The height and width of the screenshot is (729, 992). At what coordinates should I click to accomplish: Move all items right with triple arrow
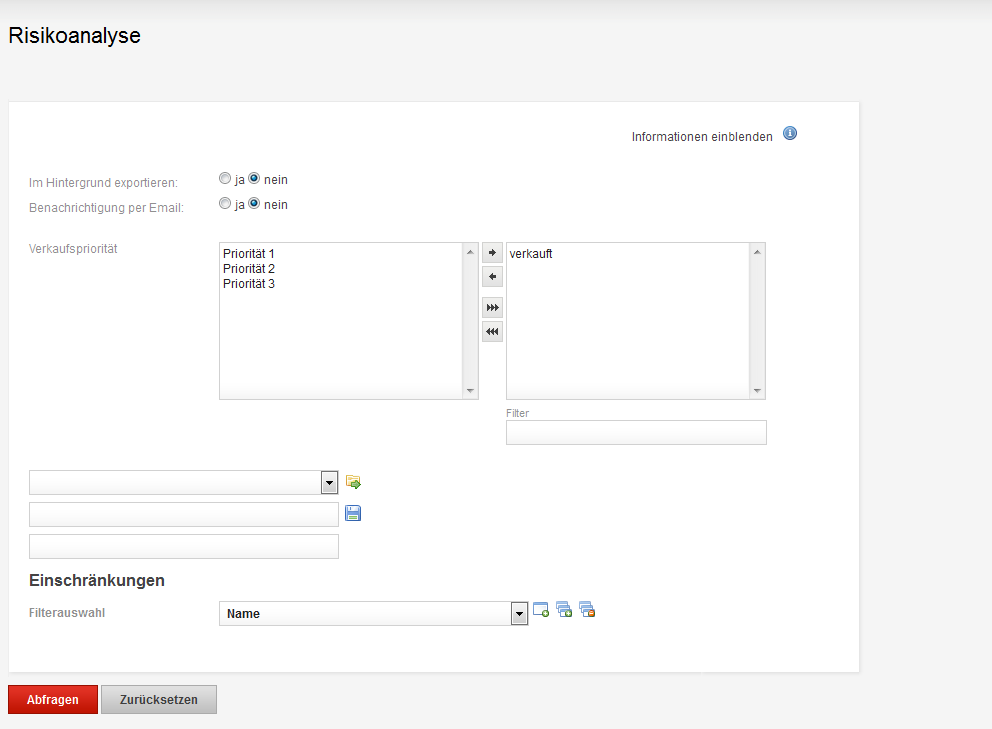coord(492,308)
